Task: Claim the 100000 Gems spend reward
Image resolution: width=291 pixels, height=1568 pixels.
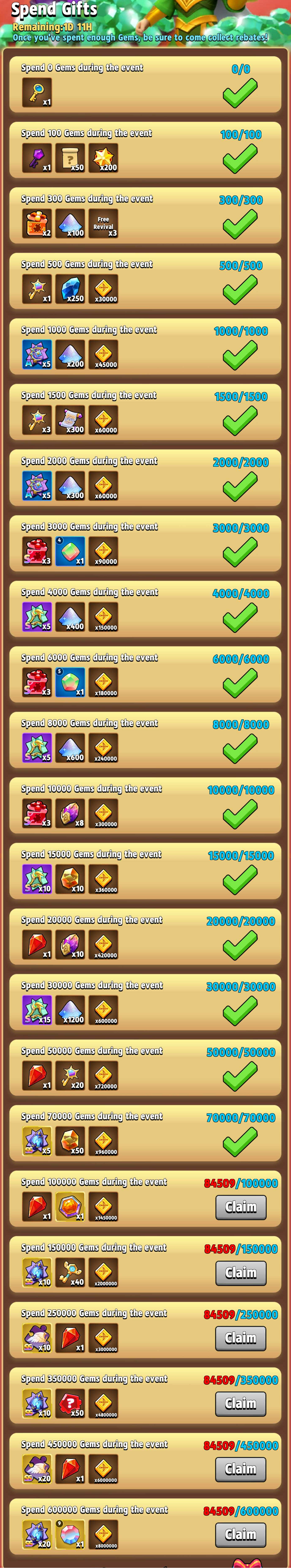Action: click(241, 1207)
